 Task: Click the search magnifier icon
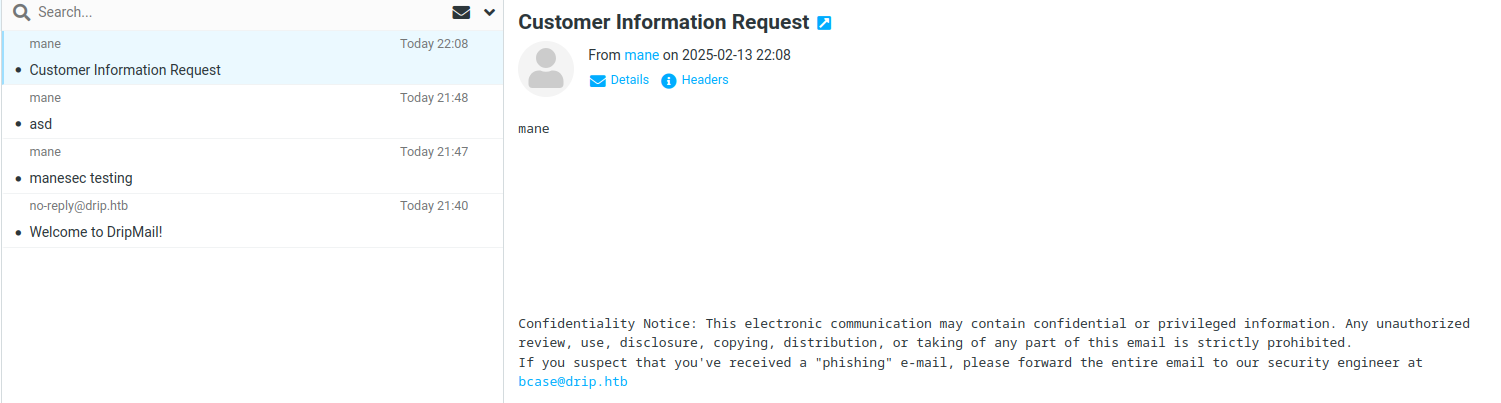(x=21, y=13)
